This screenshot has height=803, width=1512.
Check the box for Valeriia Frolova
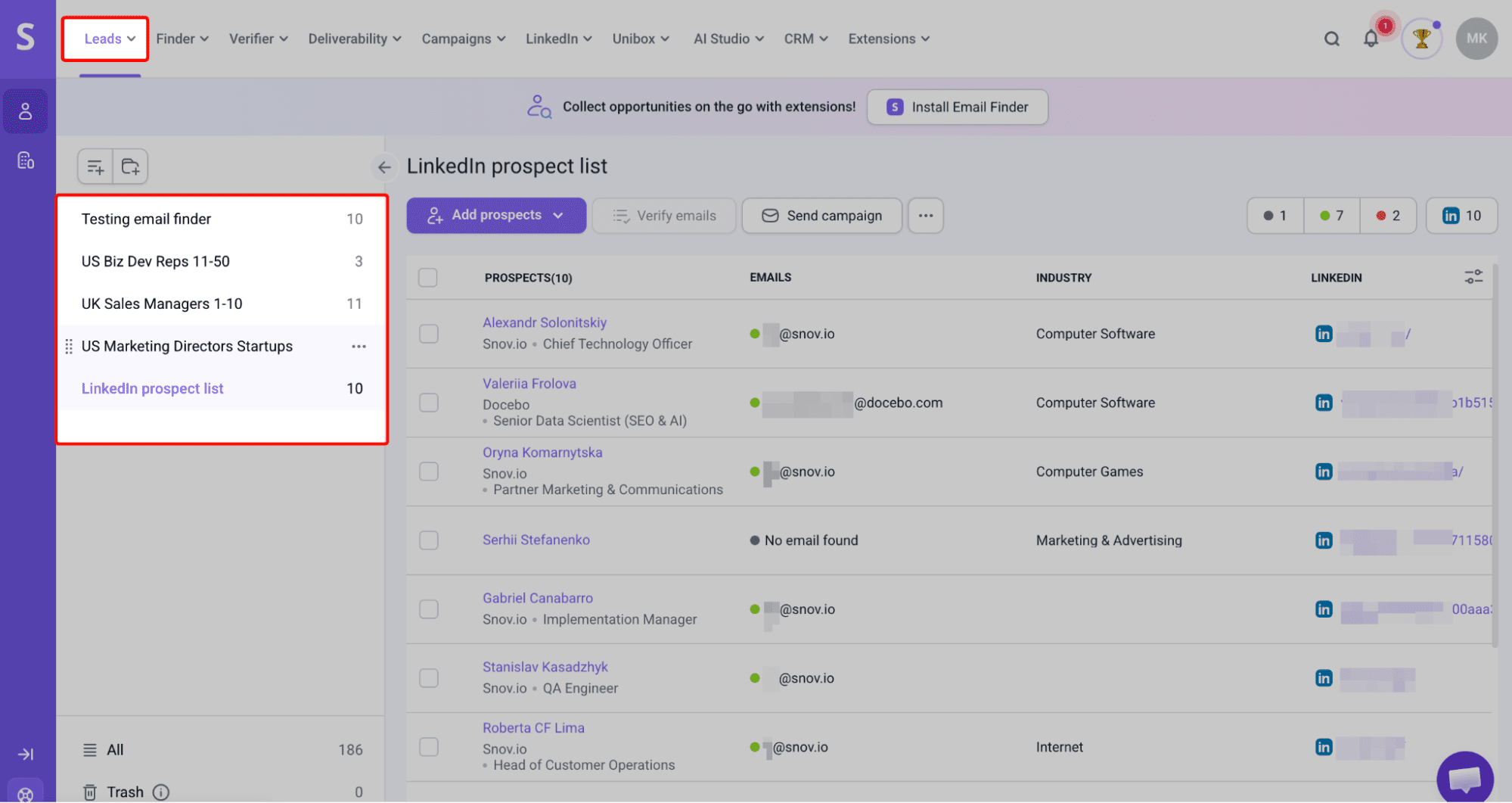point(429,403)
